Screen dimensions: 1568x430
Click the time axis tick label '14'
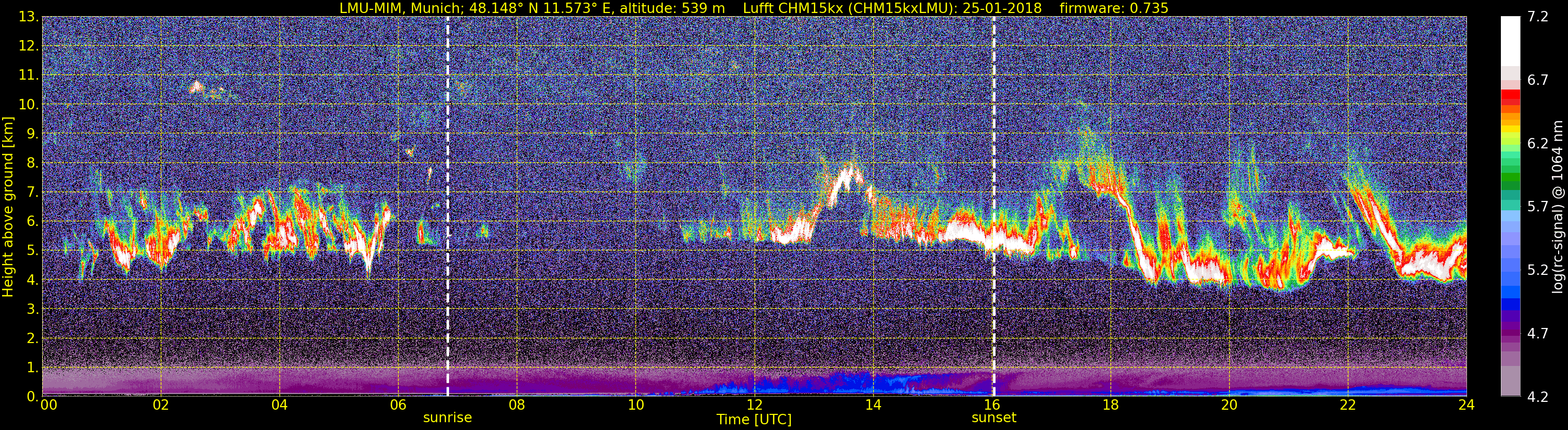tap(873, 405)
